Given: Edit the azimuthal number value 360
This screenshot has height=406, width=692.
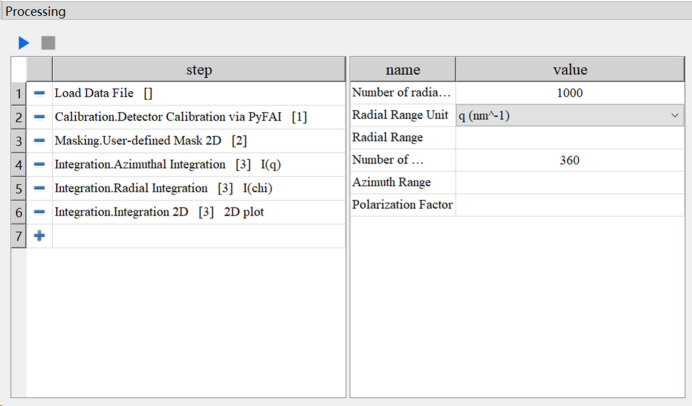Looking at the screenshot, I should point(570,160).
